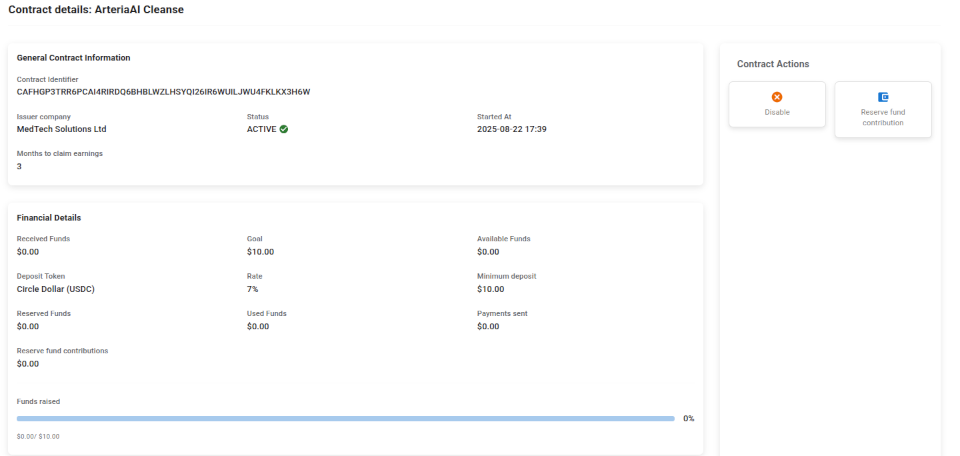Click the Minimum deposit $10.00 value
The height and width of the screenshot is (456, 960).
490,289
